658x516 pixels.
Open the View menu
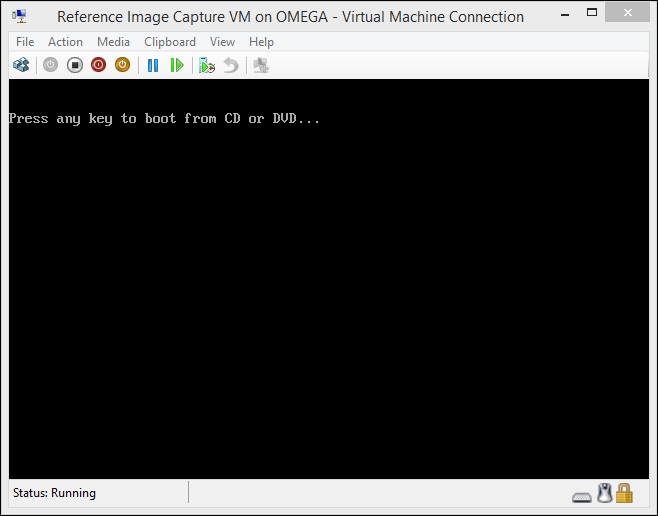click(222, 42)
